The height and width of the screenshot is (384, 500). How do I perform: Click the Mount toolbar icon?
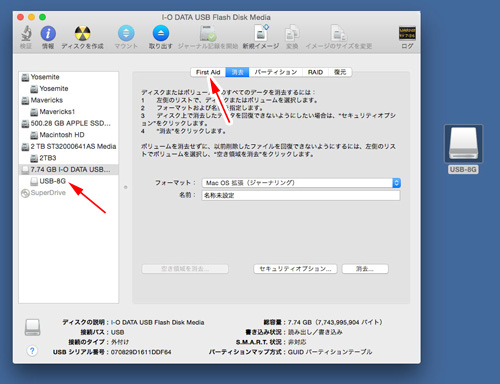(x=126, y=33)
